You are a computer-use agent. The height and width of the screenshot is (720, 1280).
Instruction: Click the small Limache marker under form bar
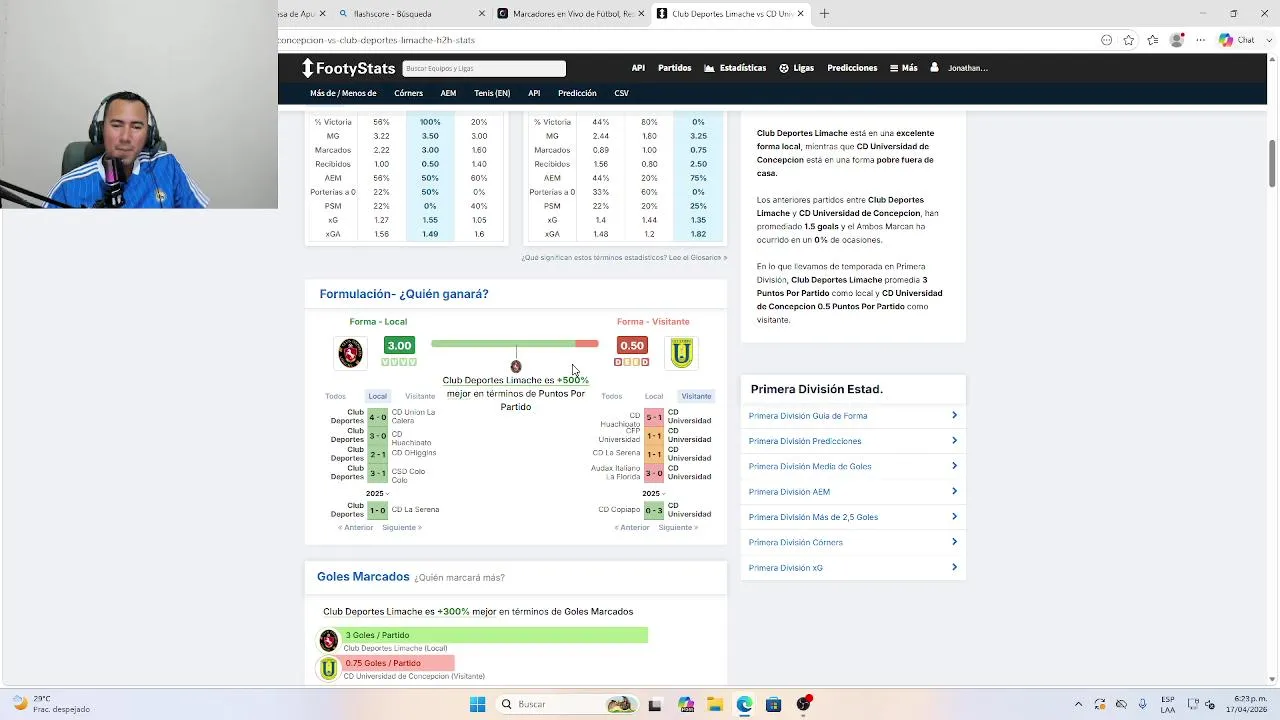pos(516,367)
